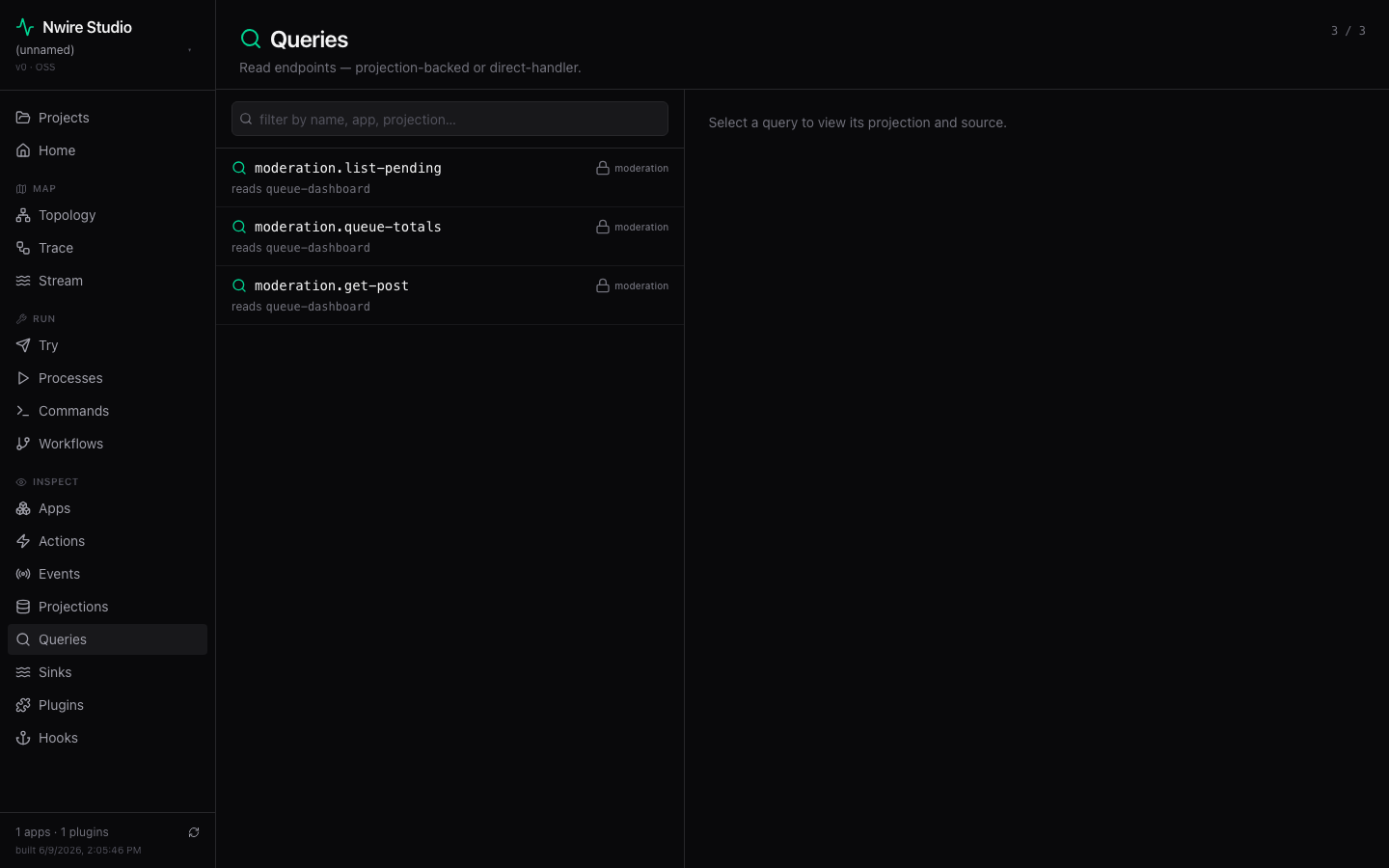Switch to the Stream view

(107, 281)
